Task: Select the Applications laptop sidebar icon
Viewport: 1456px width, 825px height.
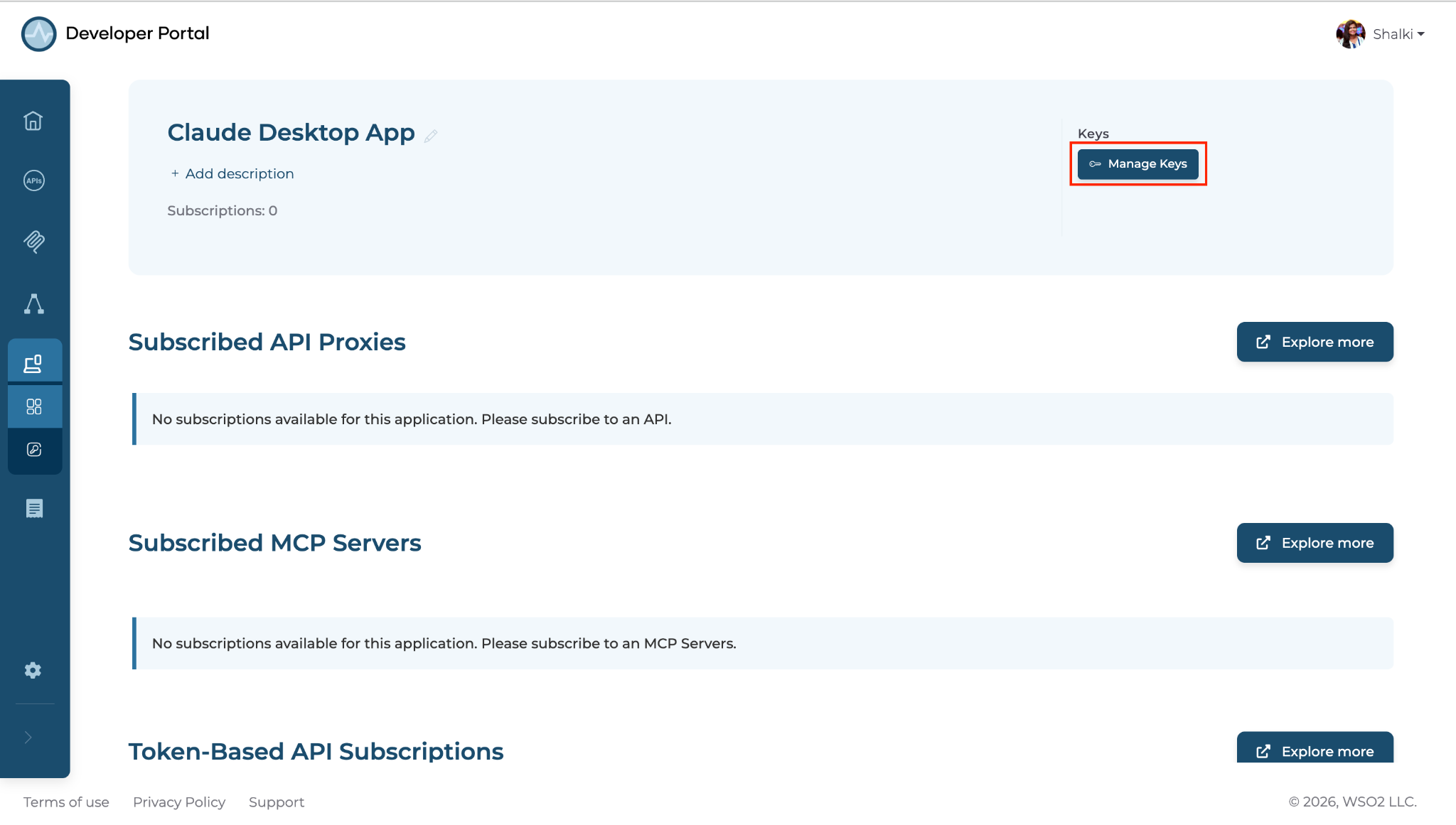Action: tap(33, 364)
